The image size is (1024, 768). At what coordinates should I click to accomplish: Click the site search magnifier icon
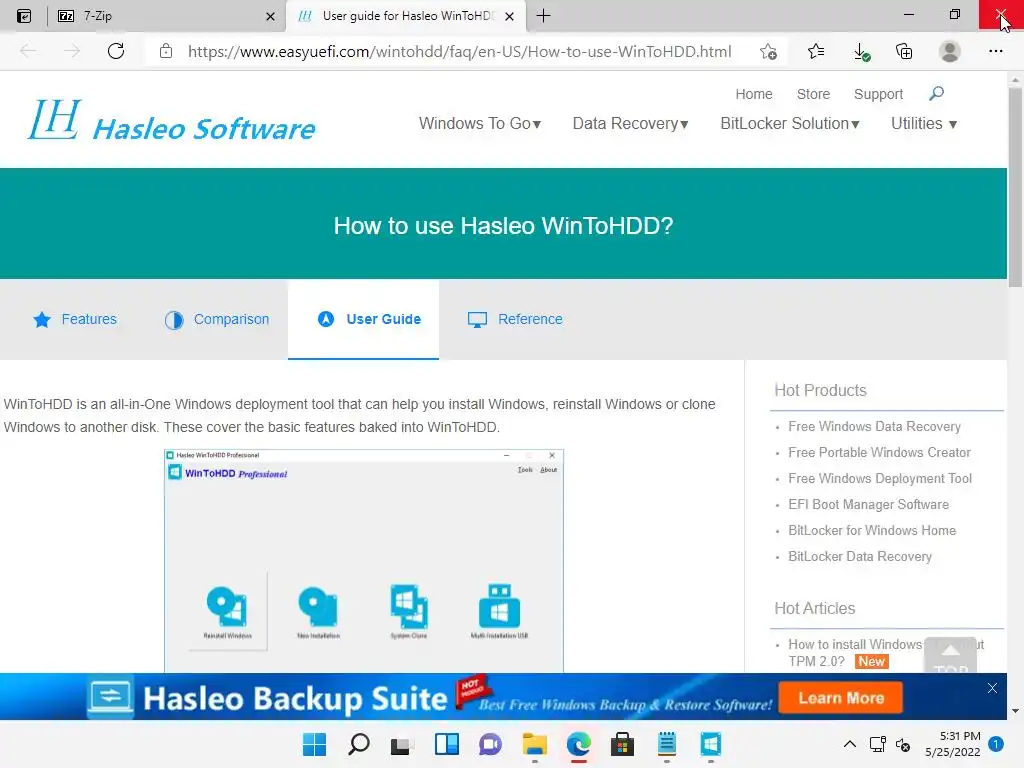click(936, 93)
